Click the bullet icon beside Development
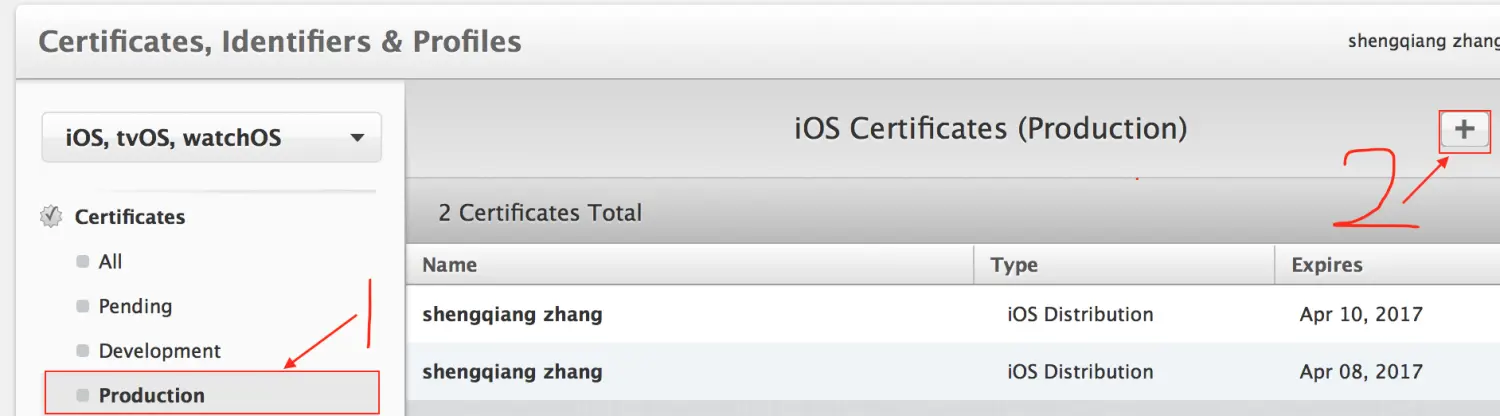 tap(83, 352)
